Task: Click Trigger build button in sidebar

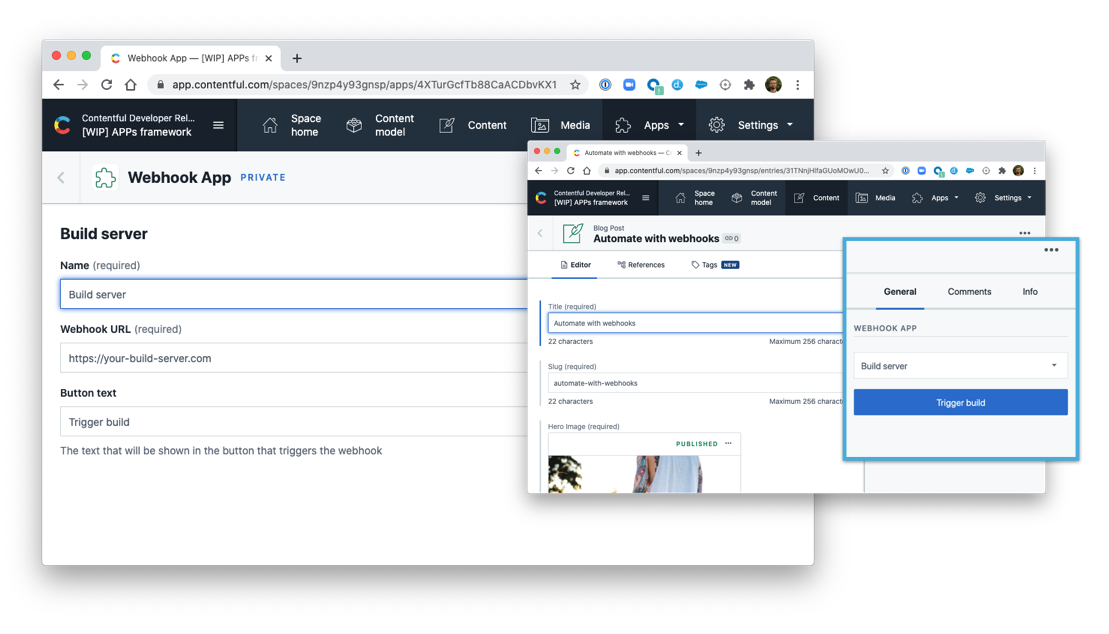Action: coord(960,403)
